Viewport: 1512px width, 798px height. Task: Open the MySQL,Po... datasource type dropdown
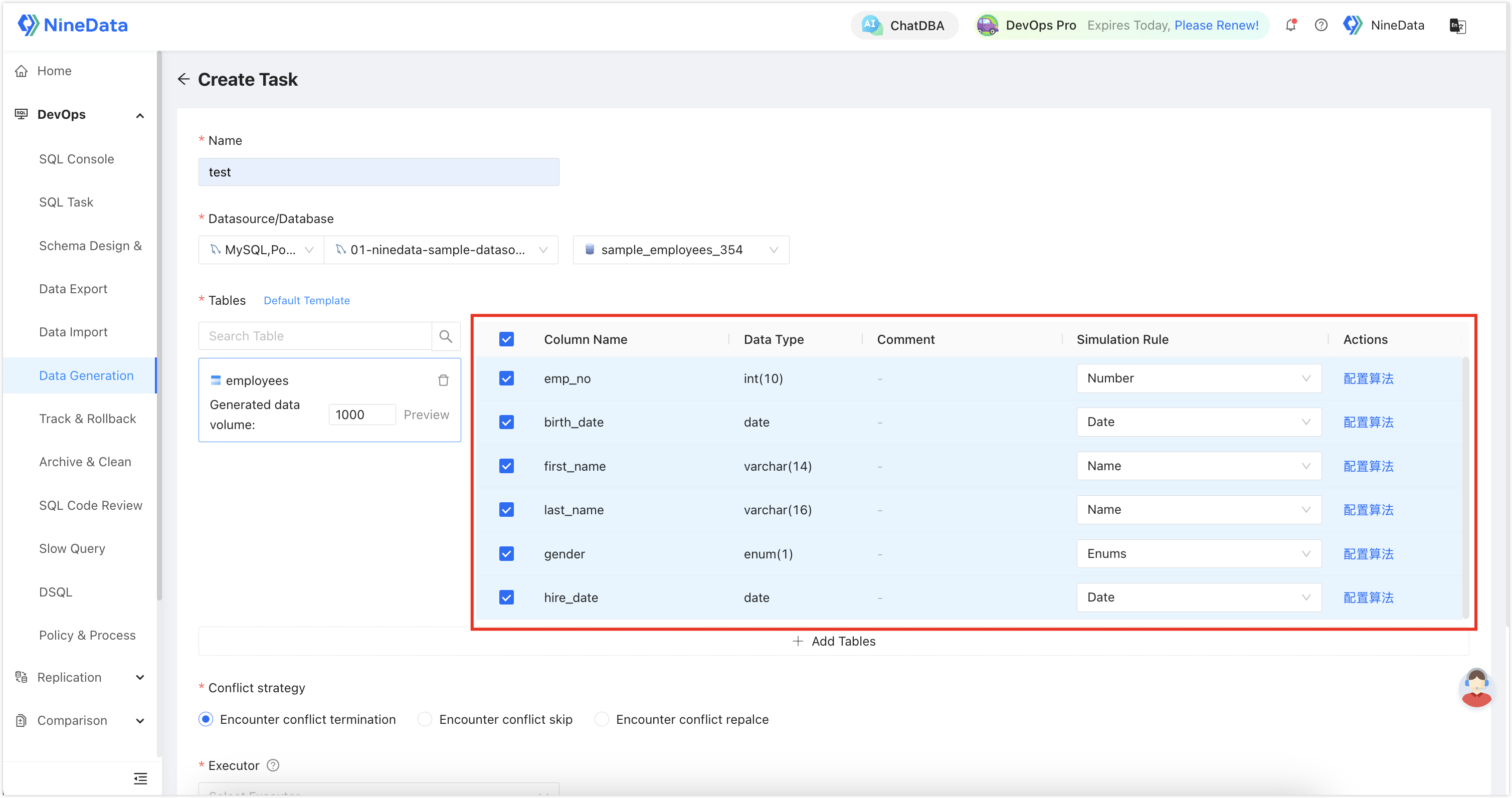(x=261, y=250)
